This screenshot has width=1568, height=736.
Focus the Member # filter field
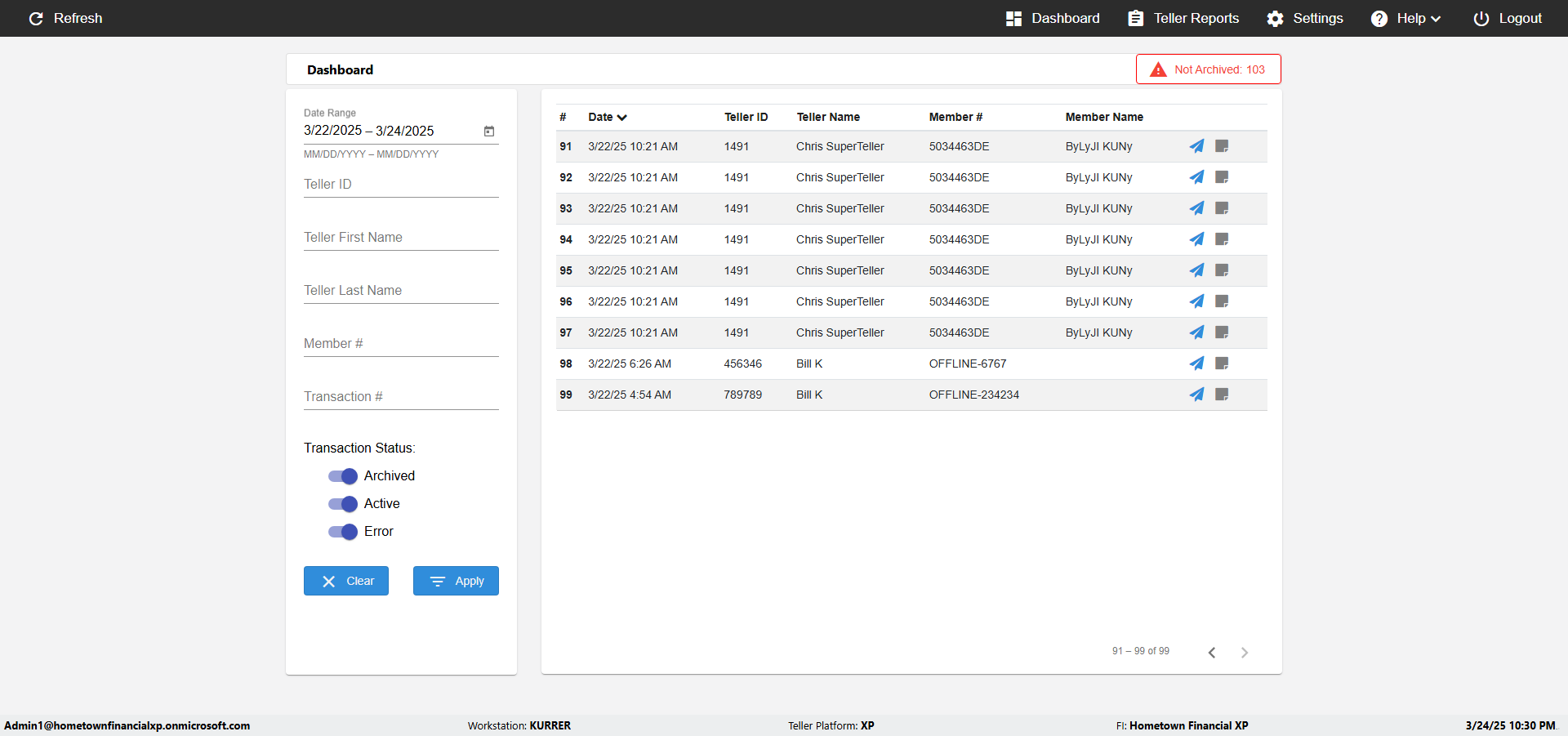(401, 344)
